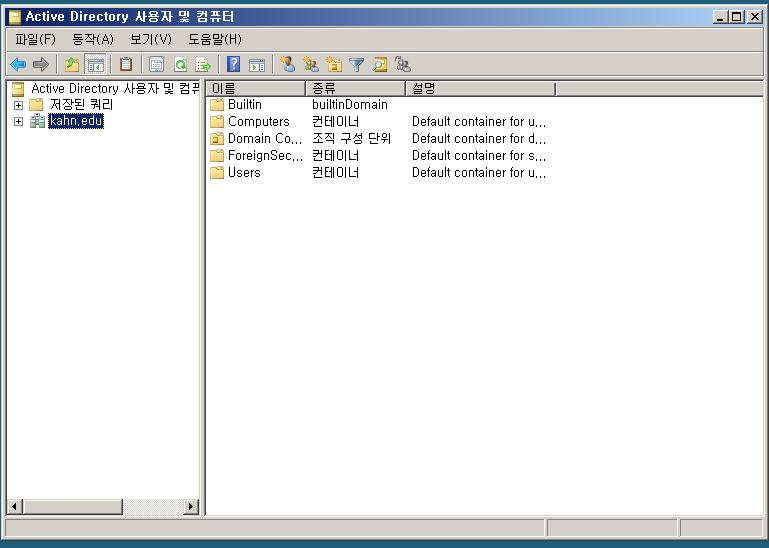769x548 pixels.
Task: Open the 동작(A) menu
Action: tap(93, 39)
